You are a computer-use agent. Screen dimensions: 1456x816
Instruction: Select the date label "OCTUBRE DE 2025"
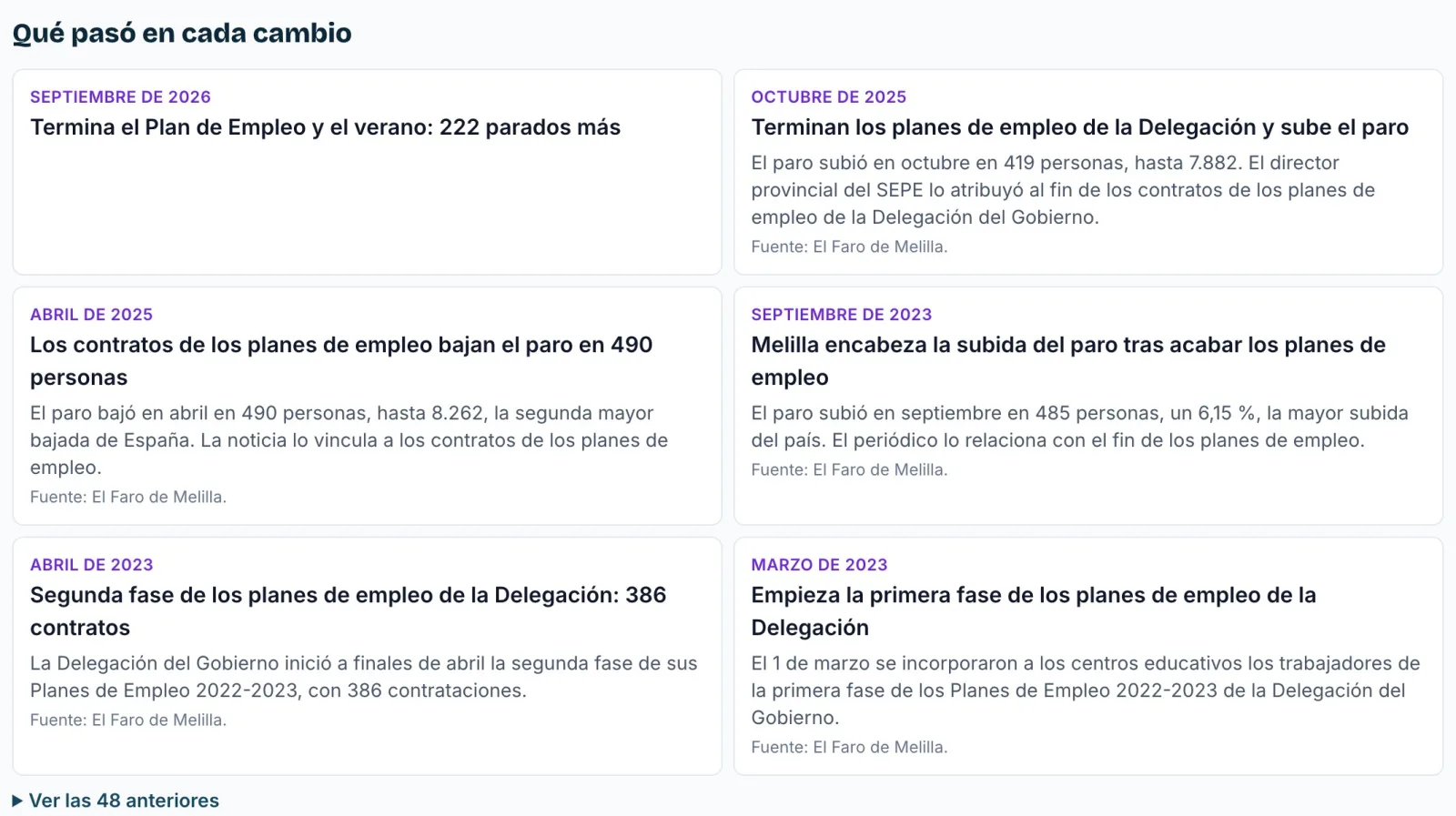(828, 97)
